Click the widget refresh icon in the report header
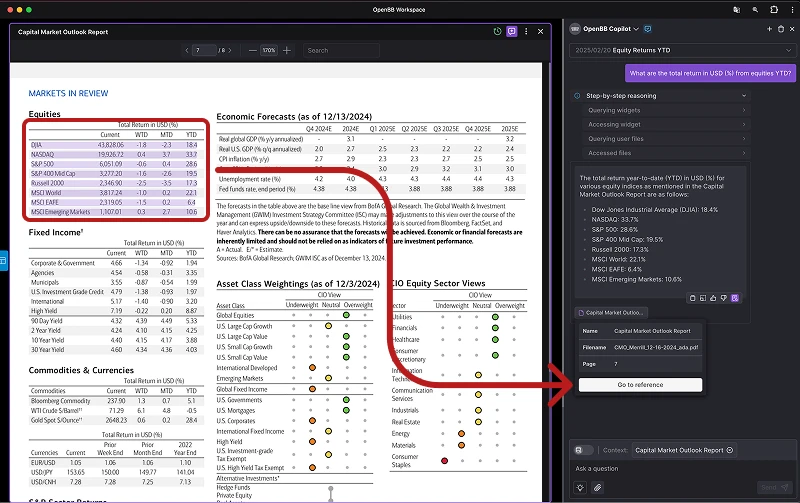 498,31
